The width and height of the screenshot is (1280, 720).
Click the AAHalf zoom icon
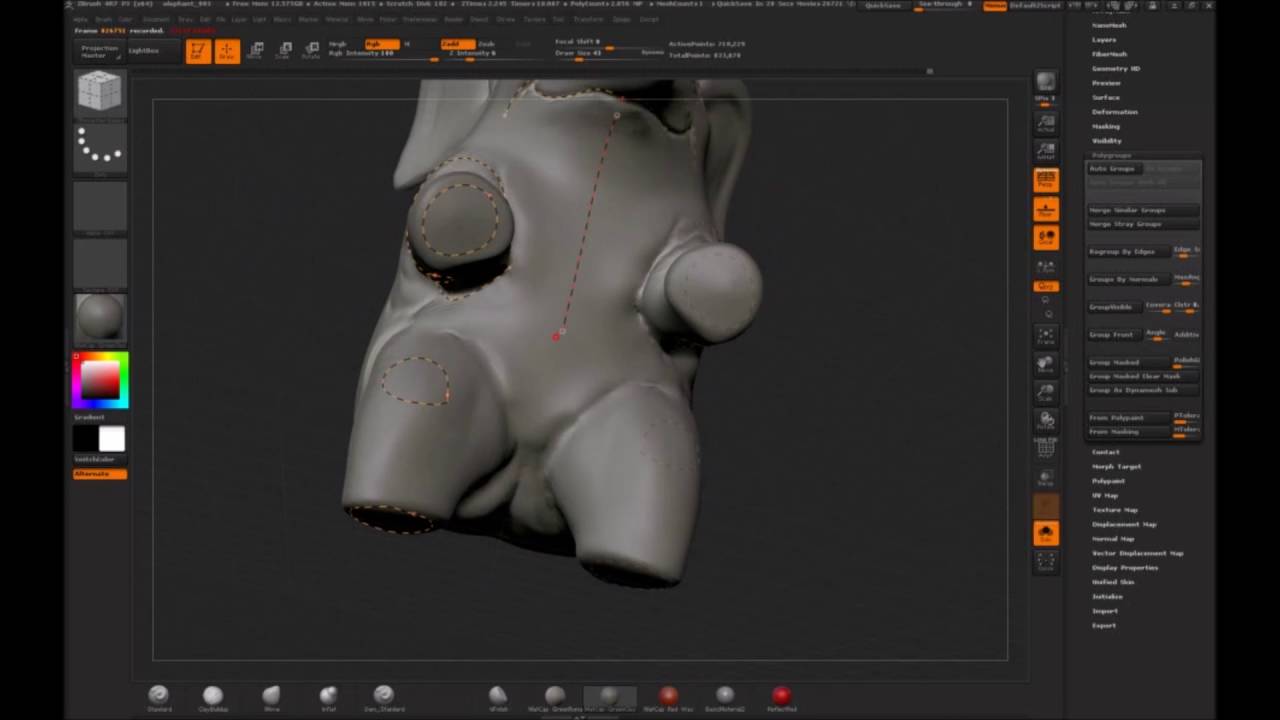1045,151
